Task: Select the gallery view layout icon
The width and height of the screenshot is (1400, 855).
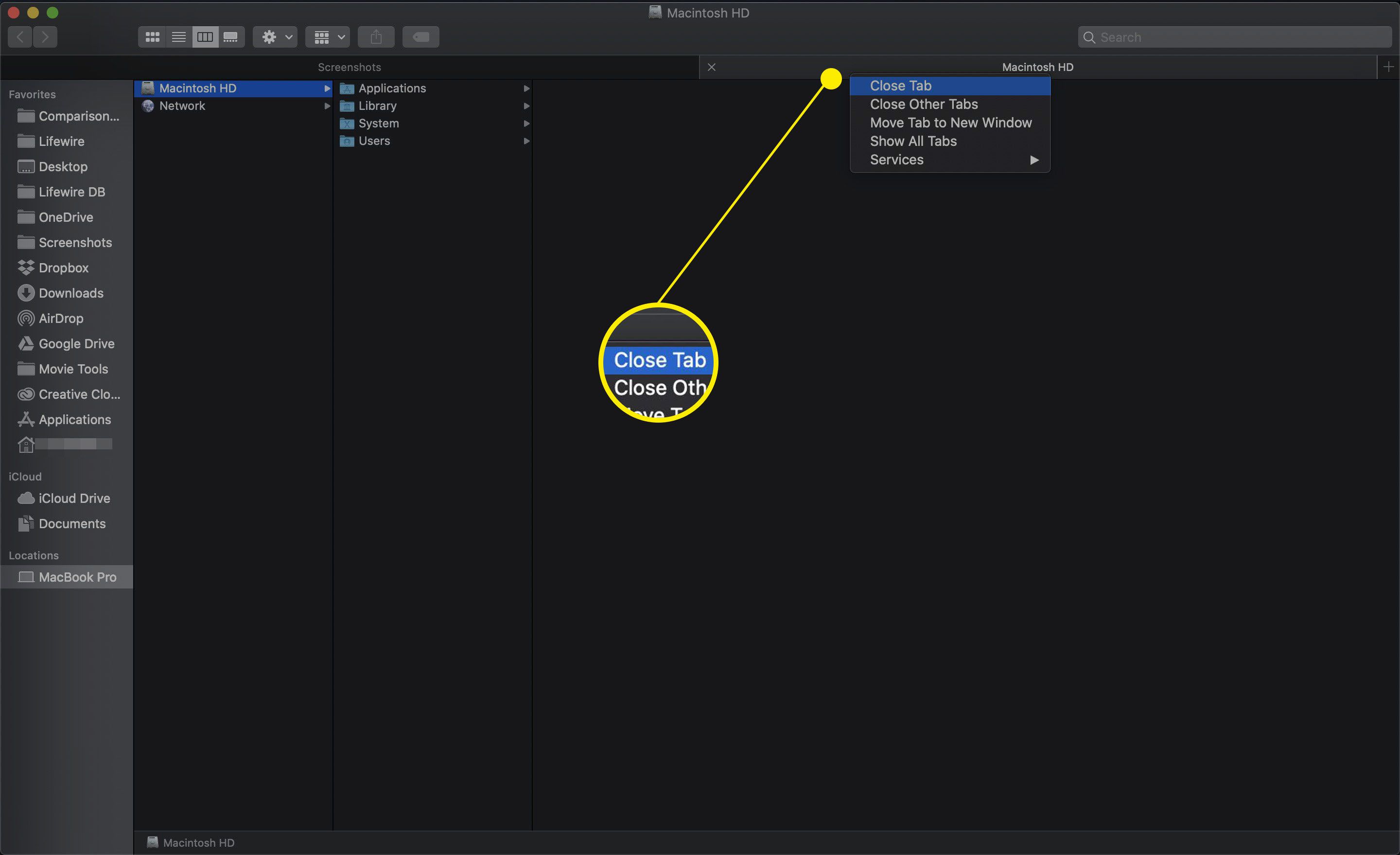Action: pyautogui.click(x=231, y=37)
